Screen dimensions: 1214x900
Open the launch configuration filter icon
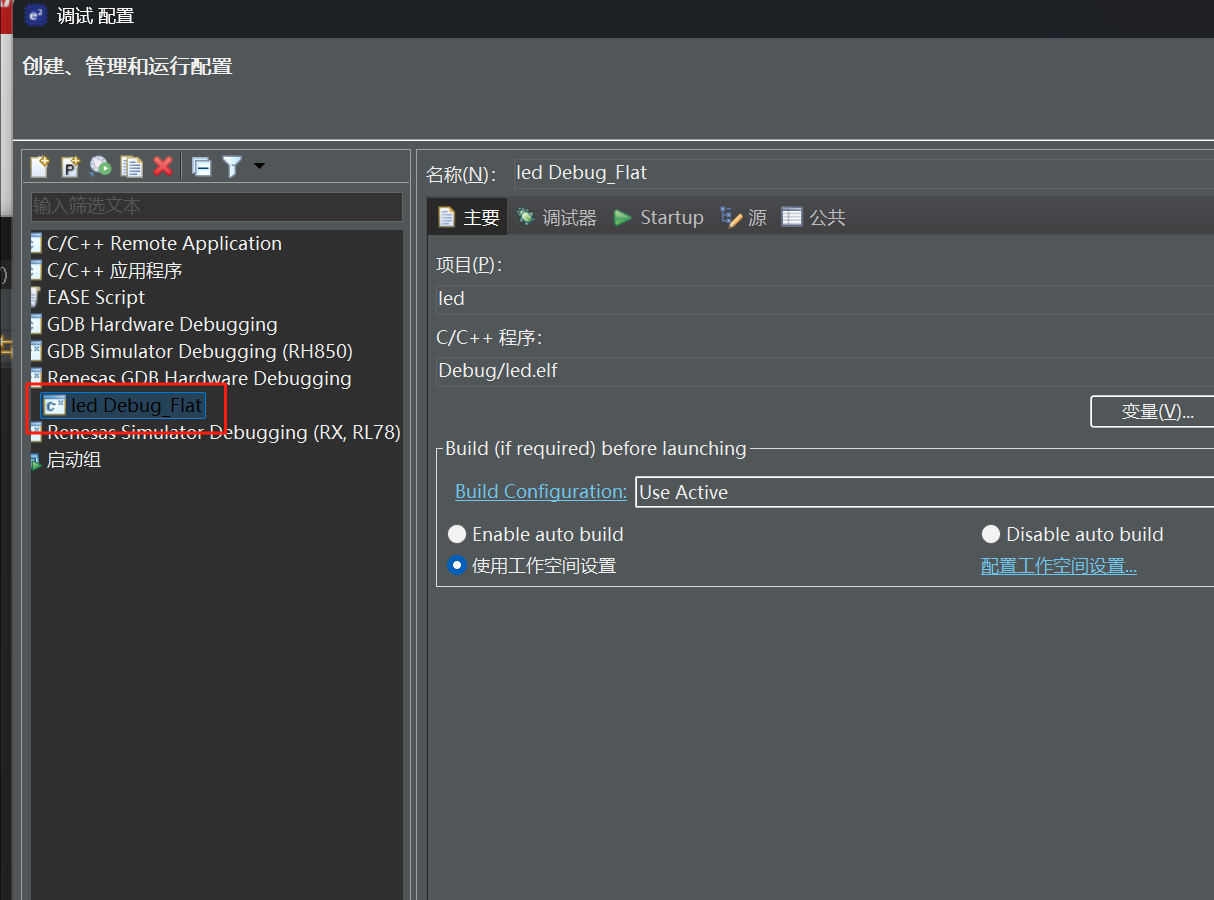point(232,167)
